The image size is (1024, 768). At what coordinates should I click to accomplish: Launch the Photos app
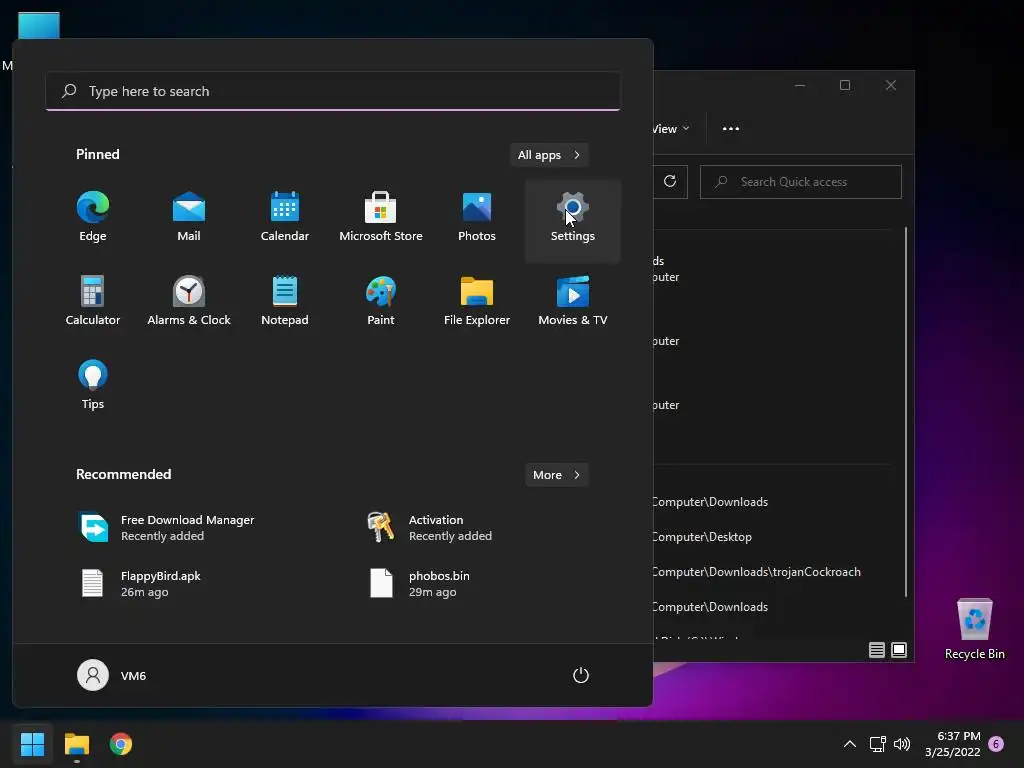click(x=477, y=217)
